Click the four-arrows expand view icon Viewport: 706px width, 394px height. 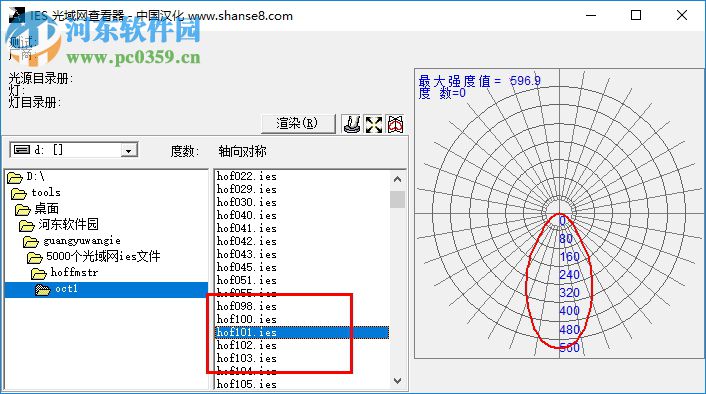(374, 124)
